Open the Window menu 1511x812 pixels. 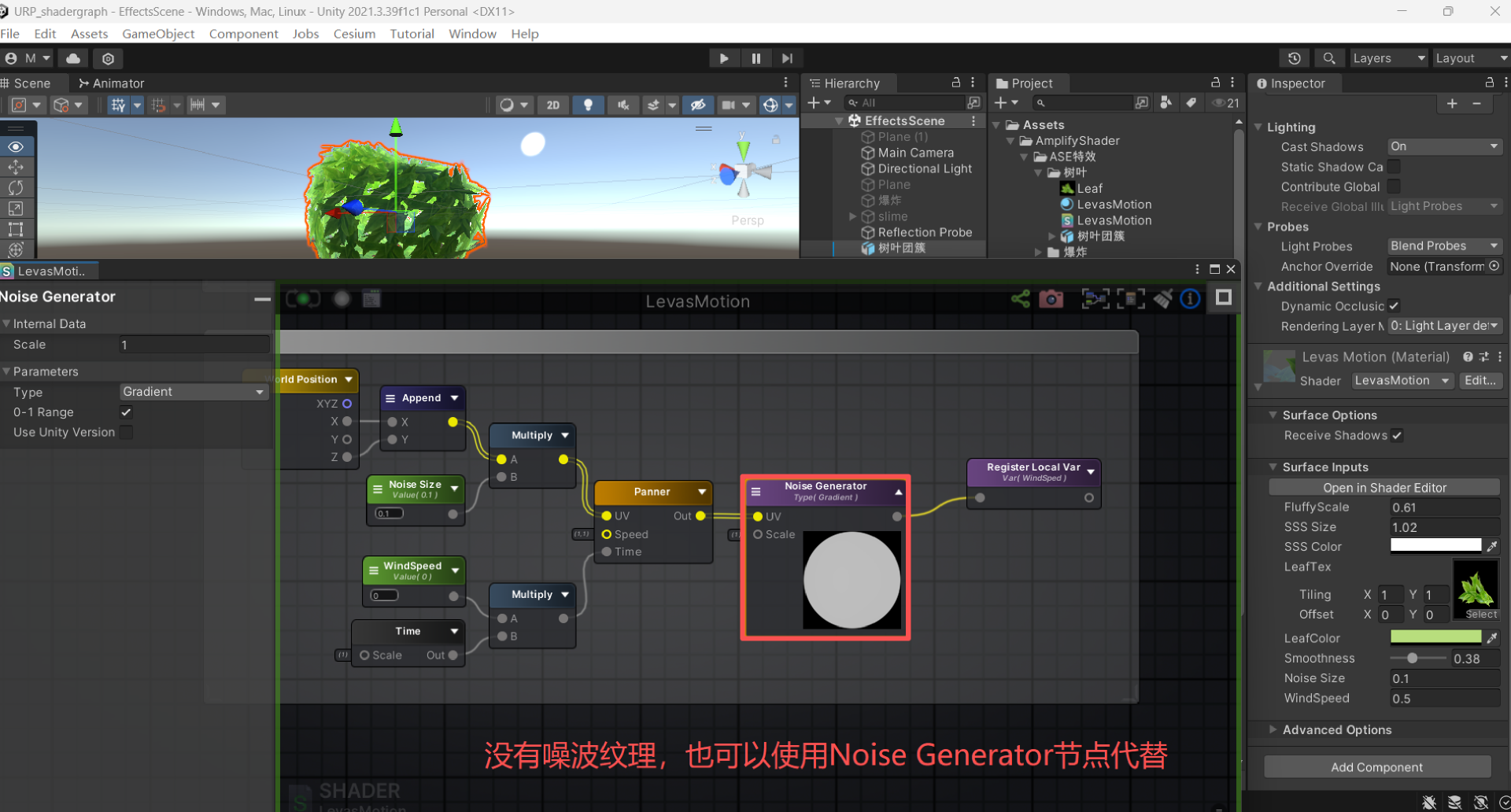point(472,34)
